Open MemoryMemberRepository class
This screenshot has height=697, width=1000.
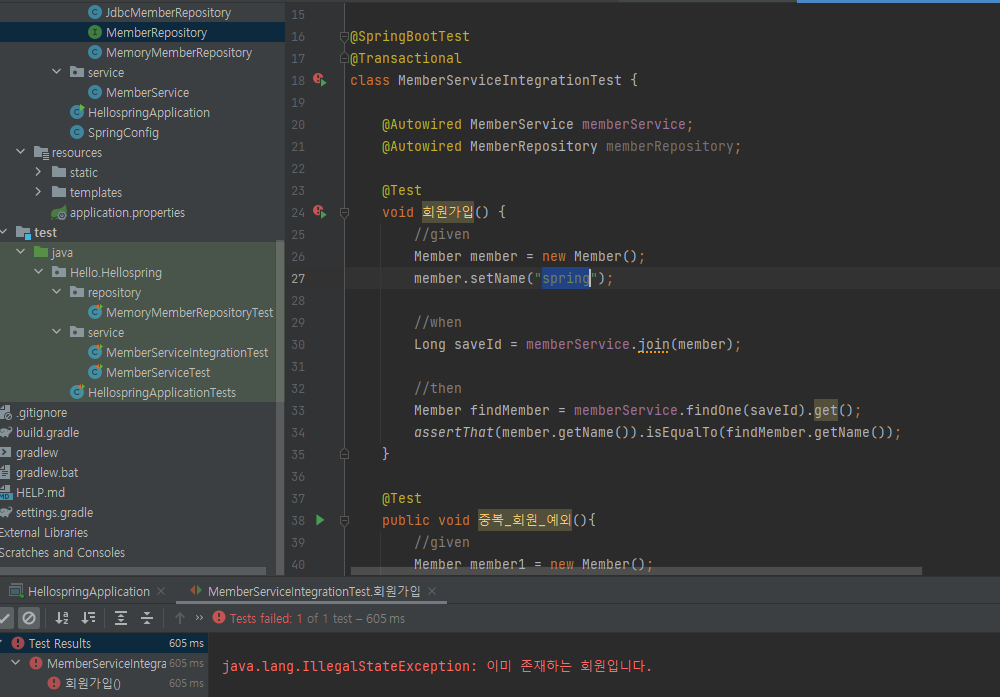coord(170,52)
